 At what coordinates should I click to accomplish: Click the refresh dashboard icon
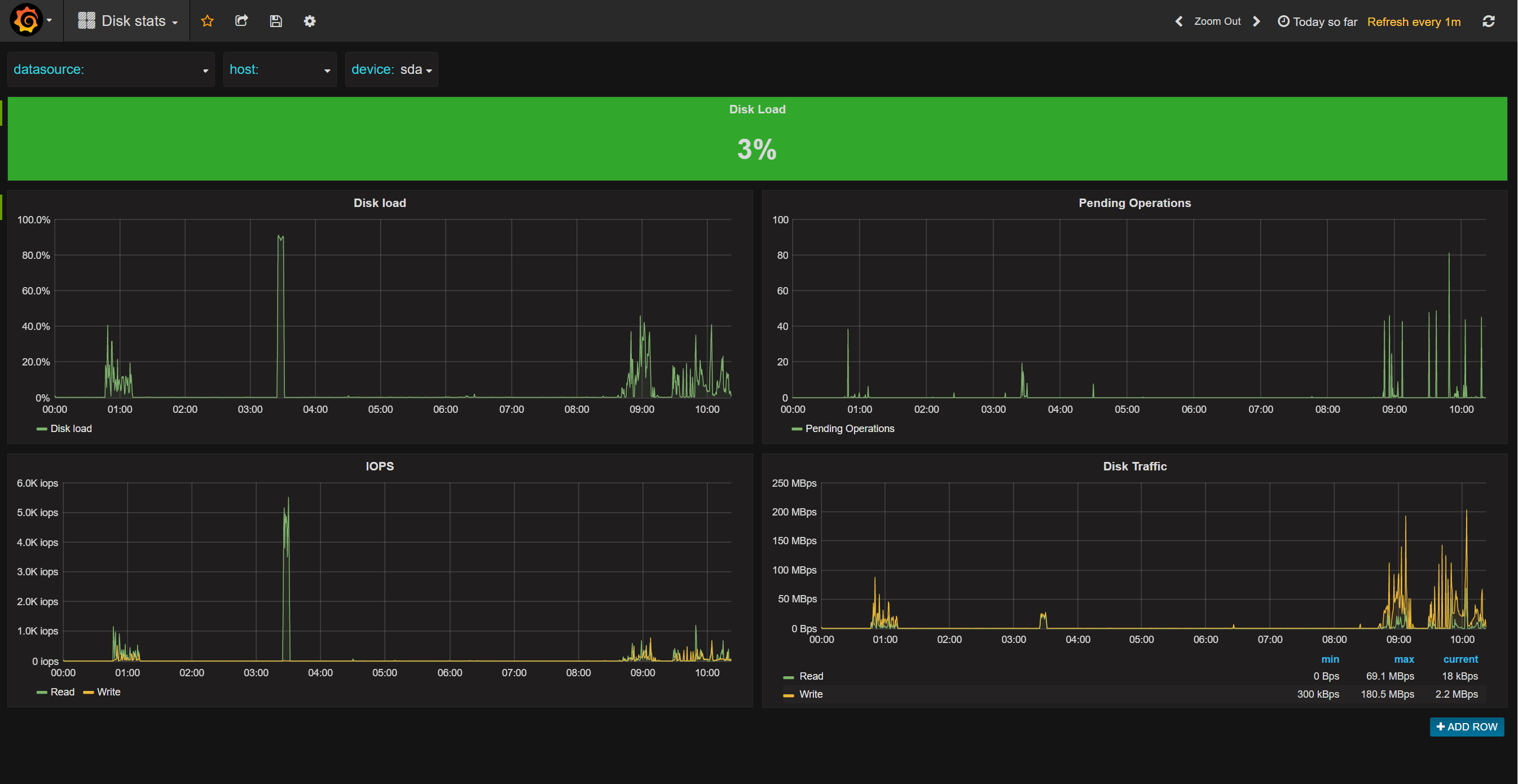(1489, 21)
